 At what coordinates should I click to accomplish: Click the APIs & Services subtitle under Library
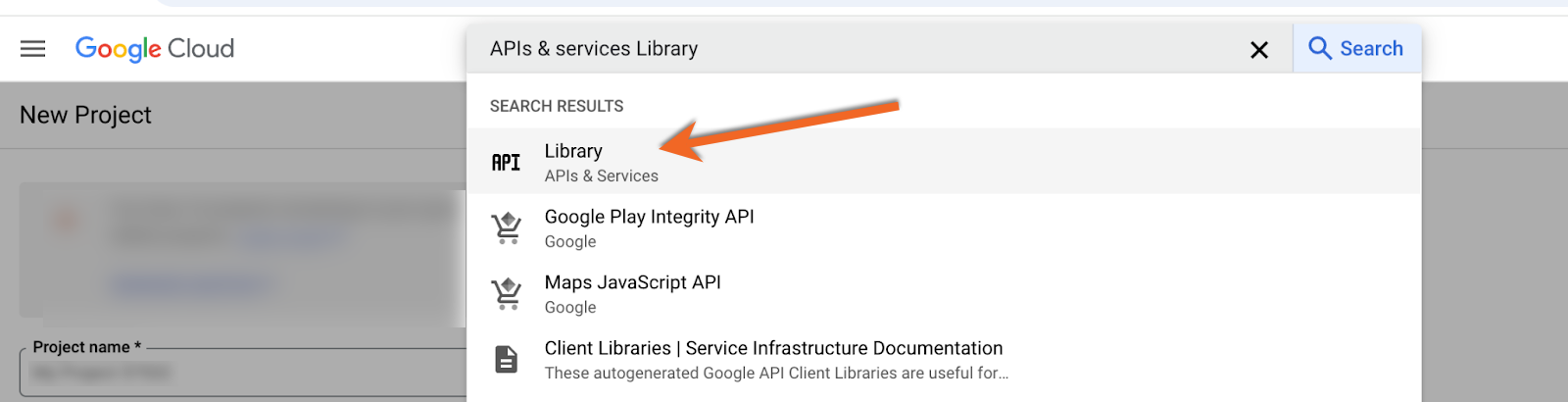[602, 176]
